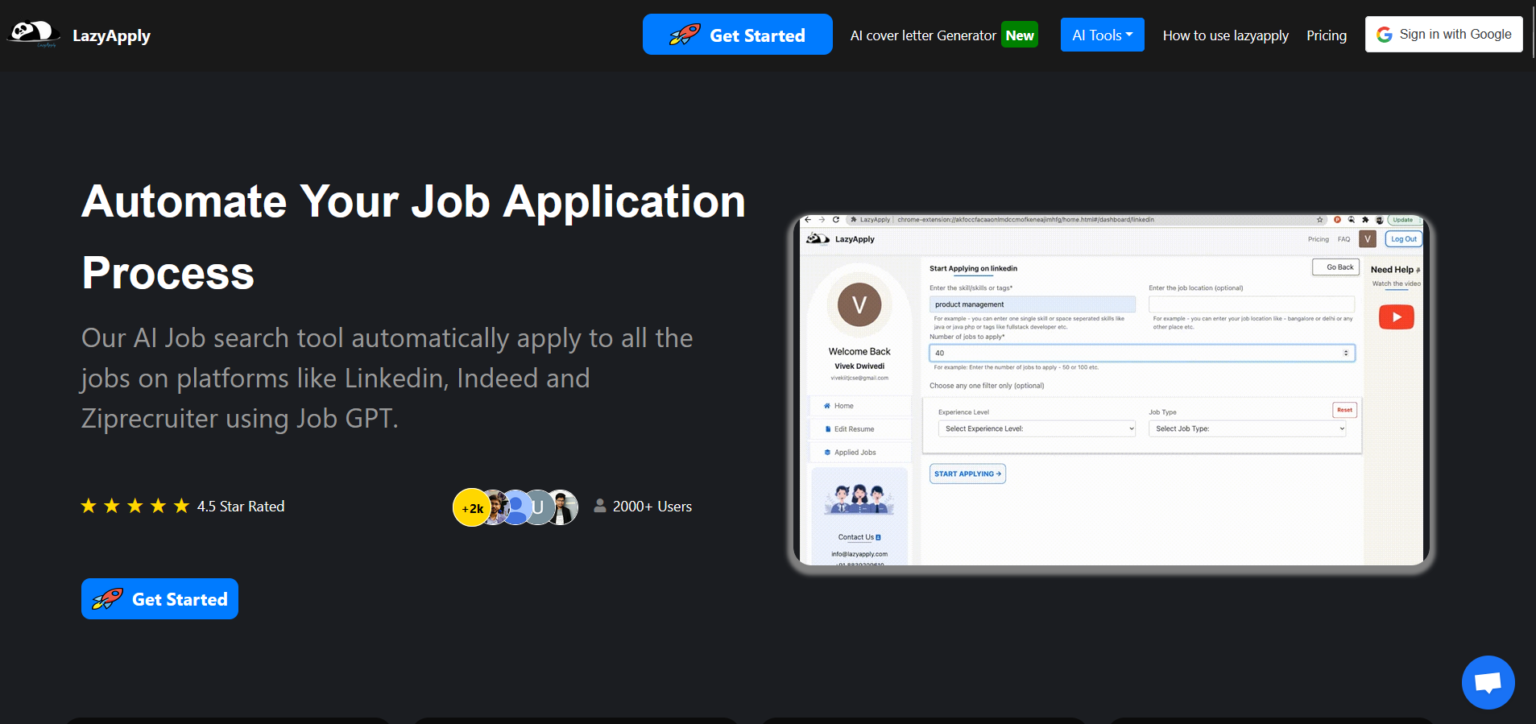The width and height of the screenshot is (1536, 724).
Task: Click the LazyApply panda logo
Action: tap(33, 32)
